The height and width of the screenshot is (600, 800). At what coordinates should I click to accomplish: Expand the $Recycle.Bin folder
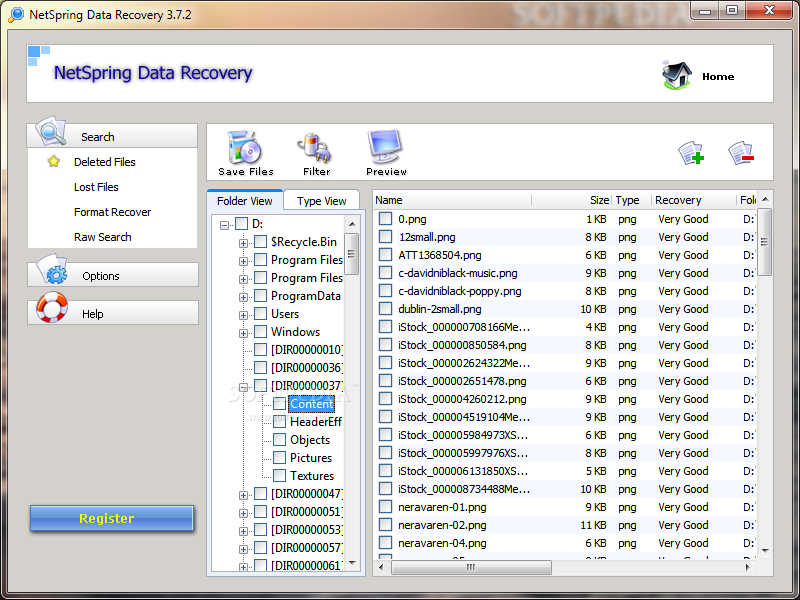(243, 243)
